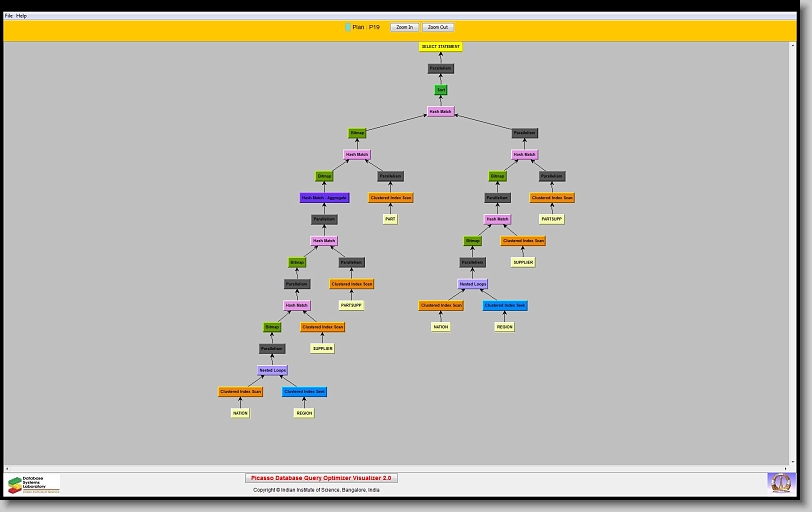
Task: Open the File menu
Action: click(x=9, y=16)
